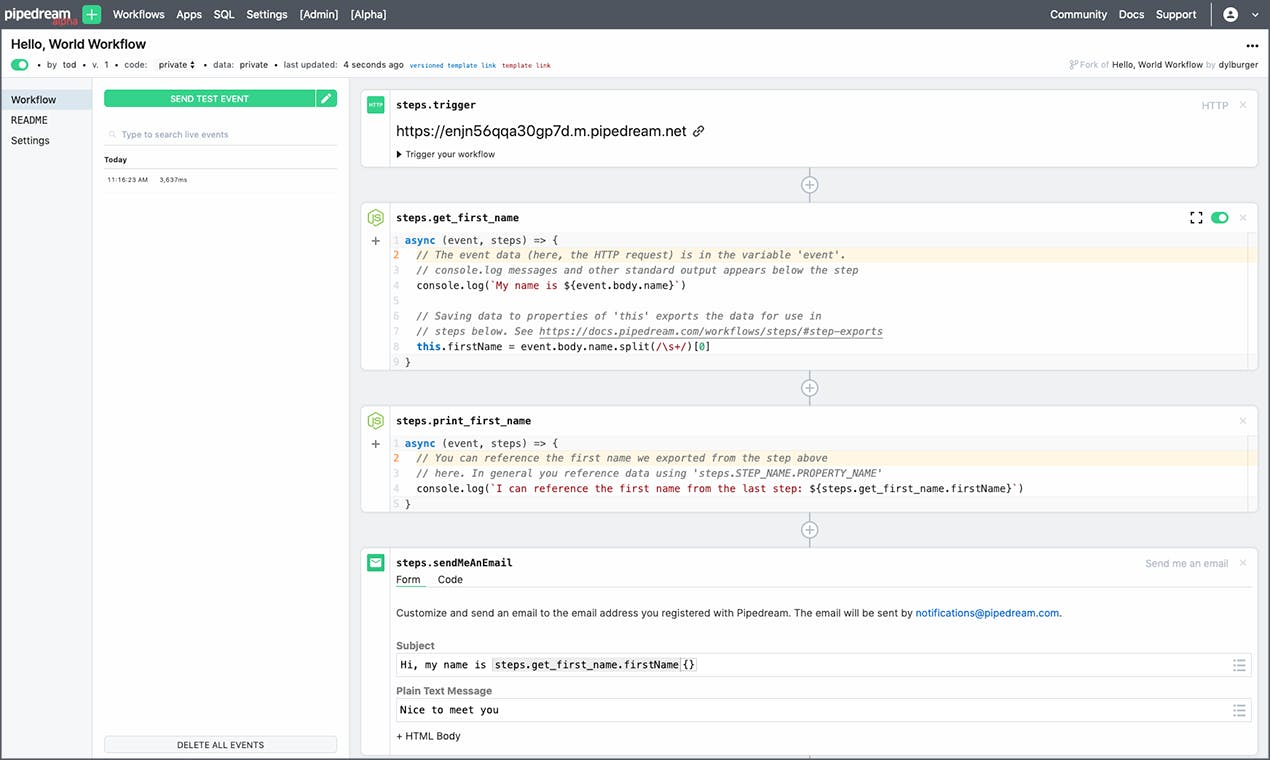Open Docs link in header
1270x760 pixels.
pos(1131,14)
